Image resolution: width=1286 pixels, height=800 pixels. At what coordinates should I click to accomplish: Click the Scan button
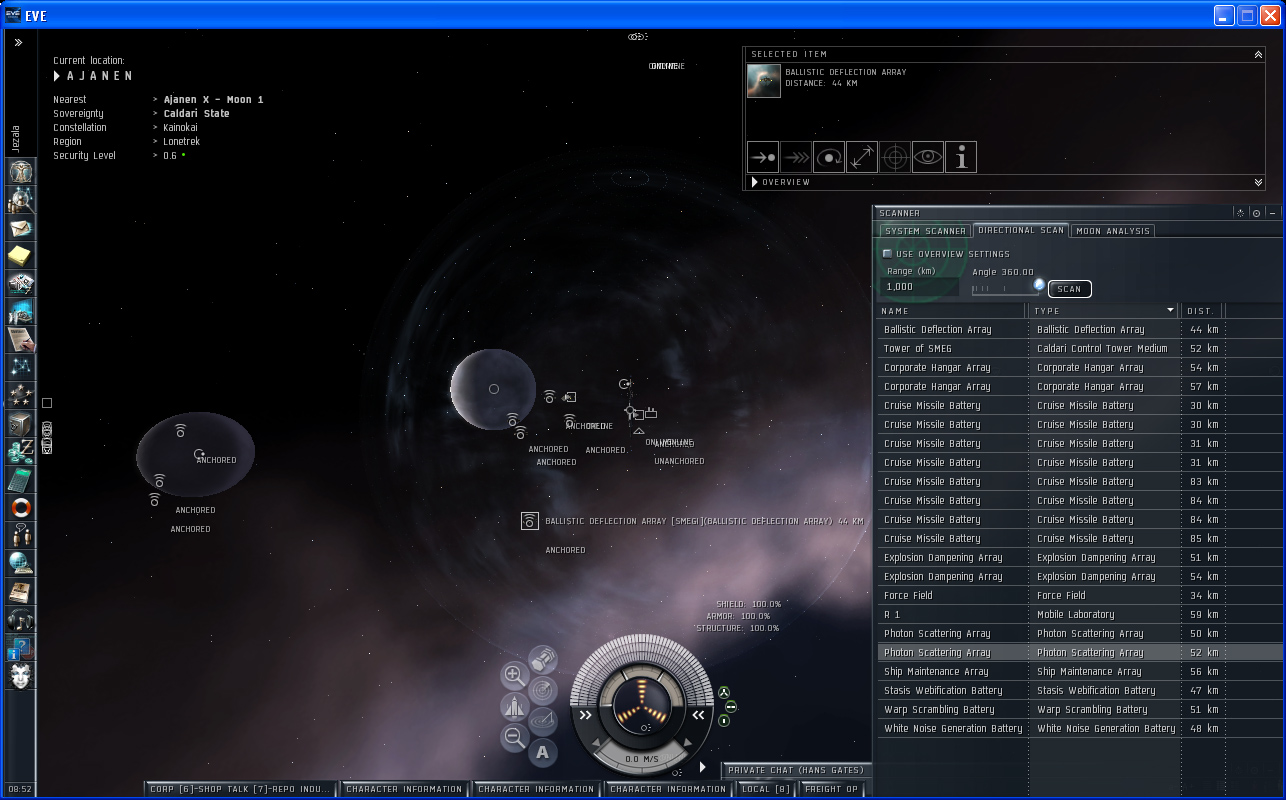pos(1069,289)
